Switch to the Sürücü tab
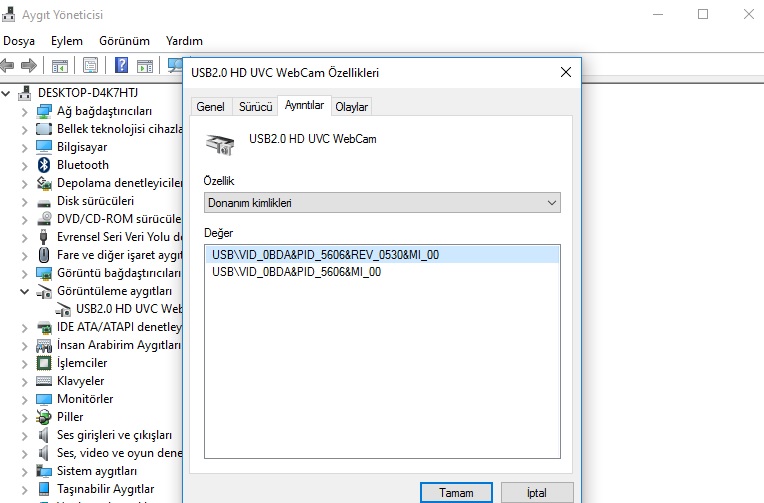The image size is (764, 503). 255,107
